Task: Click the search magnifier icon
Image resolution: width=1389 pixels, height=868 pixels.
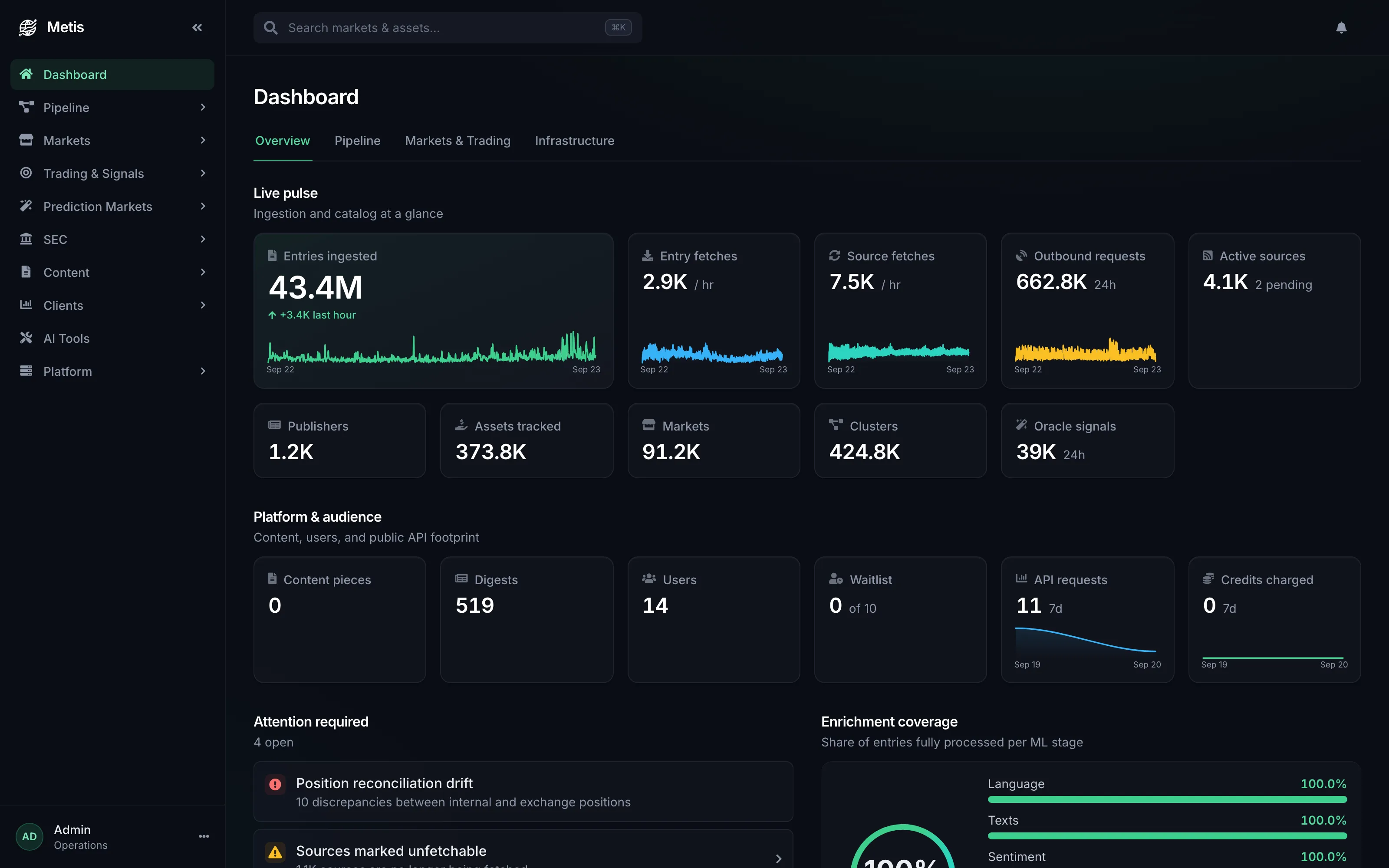Action: coord(270,27)
